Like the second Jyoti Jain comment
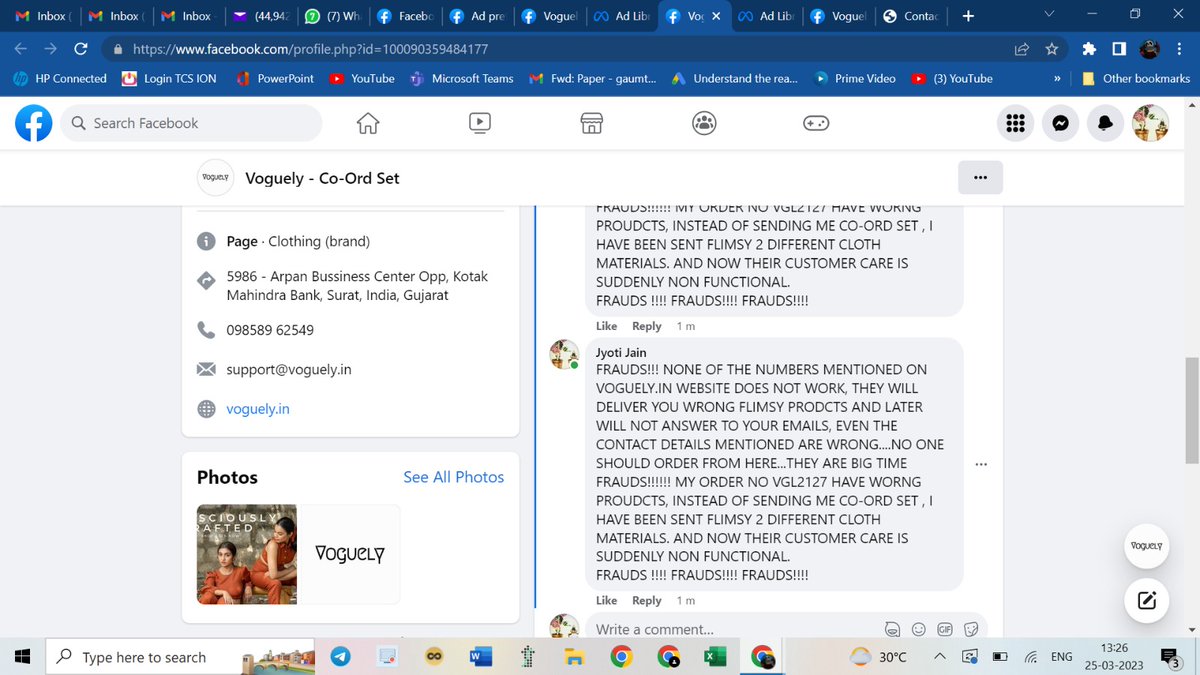Viewport: 1200px width, 675px height. click(606, 600)
